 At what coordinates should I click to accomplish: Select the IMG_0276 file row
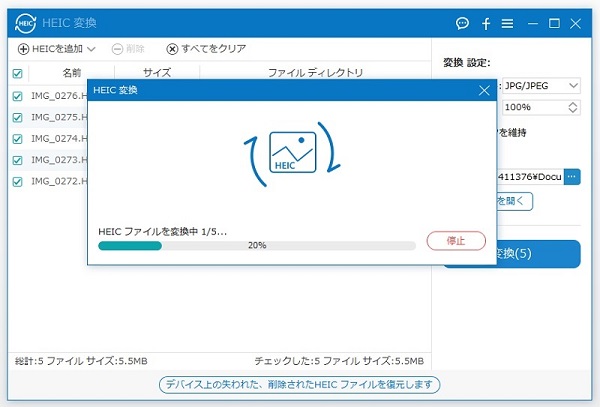49,96
